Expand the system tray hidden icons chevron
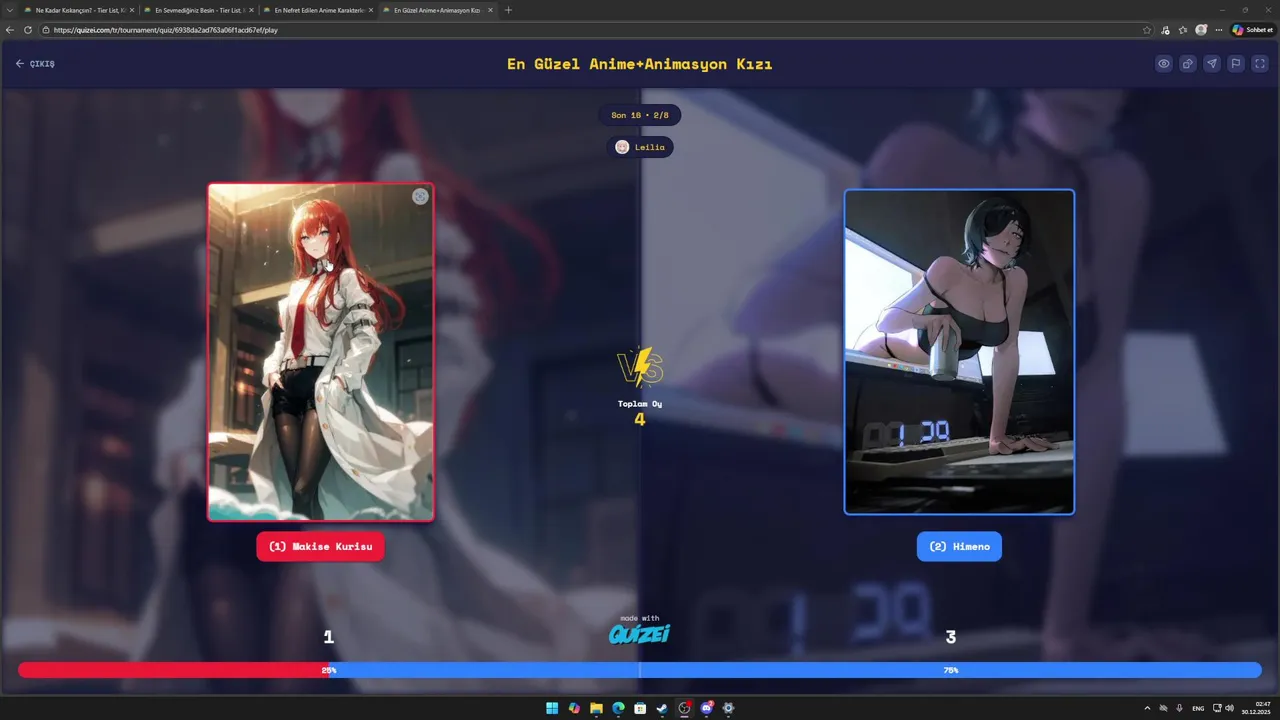The height and width of the screenshot is (720, 1280). tap(1147, 708)
